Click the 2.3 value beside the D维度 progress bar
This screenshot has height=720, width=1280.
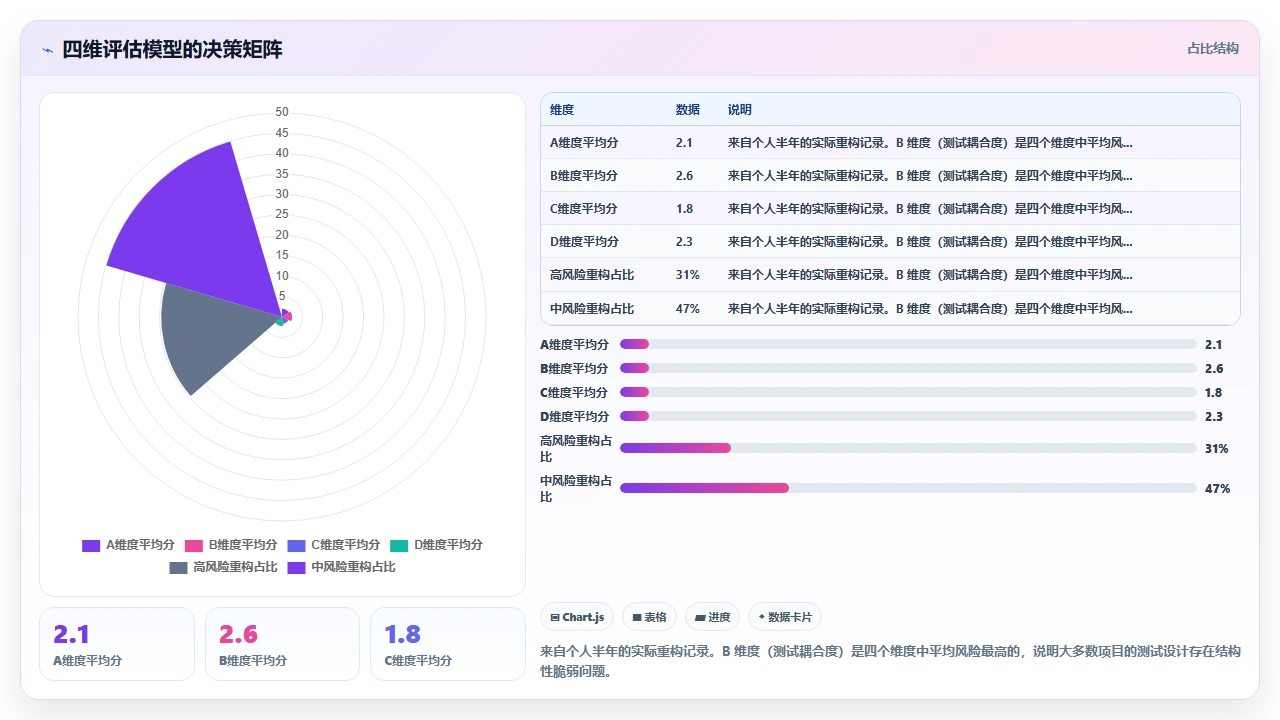click(x=1214, y=417)
